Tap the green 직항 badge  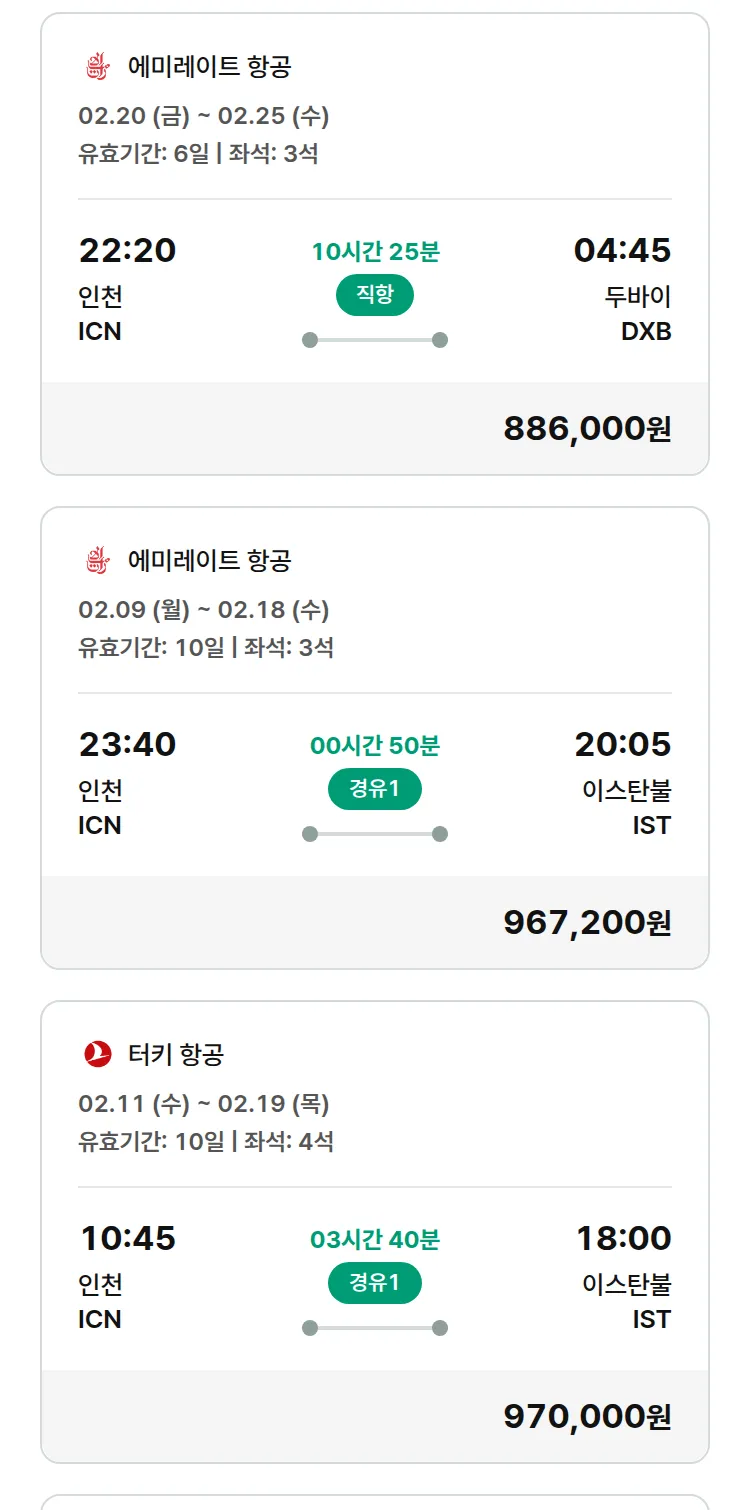(375, 295)
